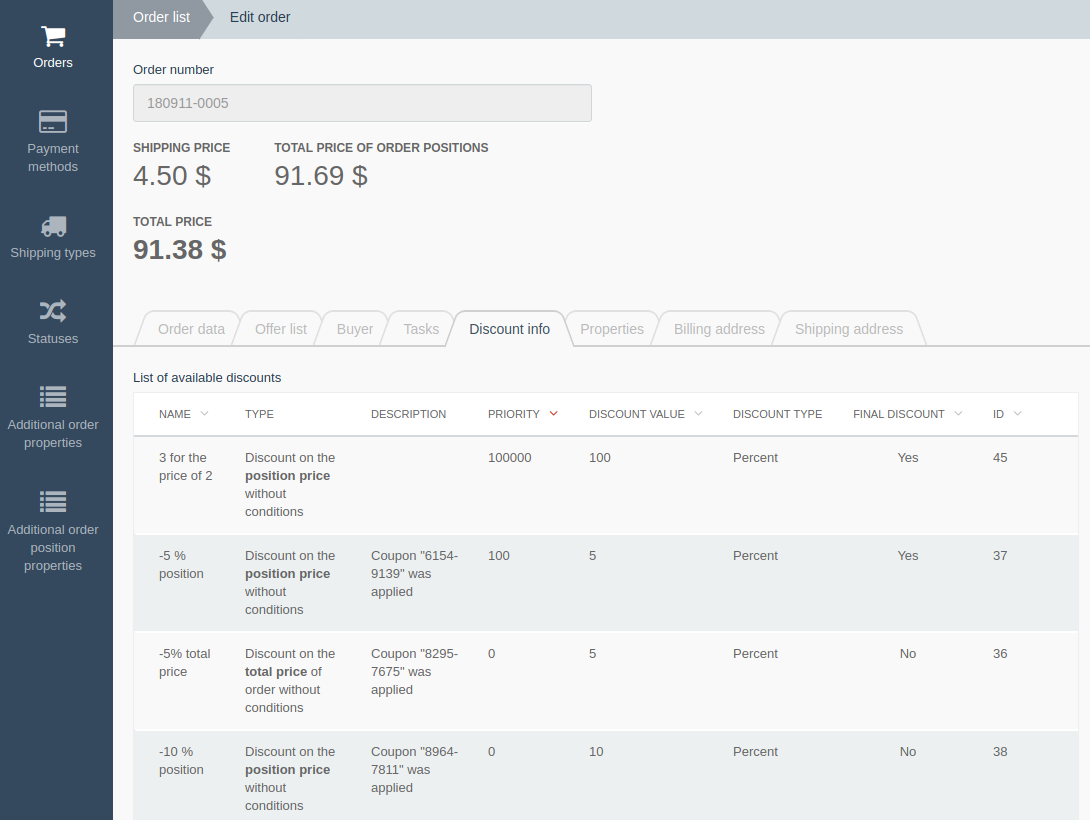Click the ID cell 45
The image size is (1090, 820).
tap(1000, 458)
